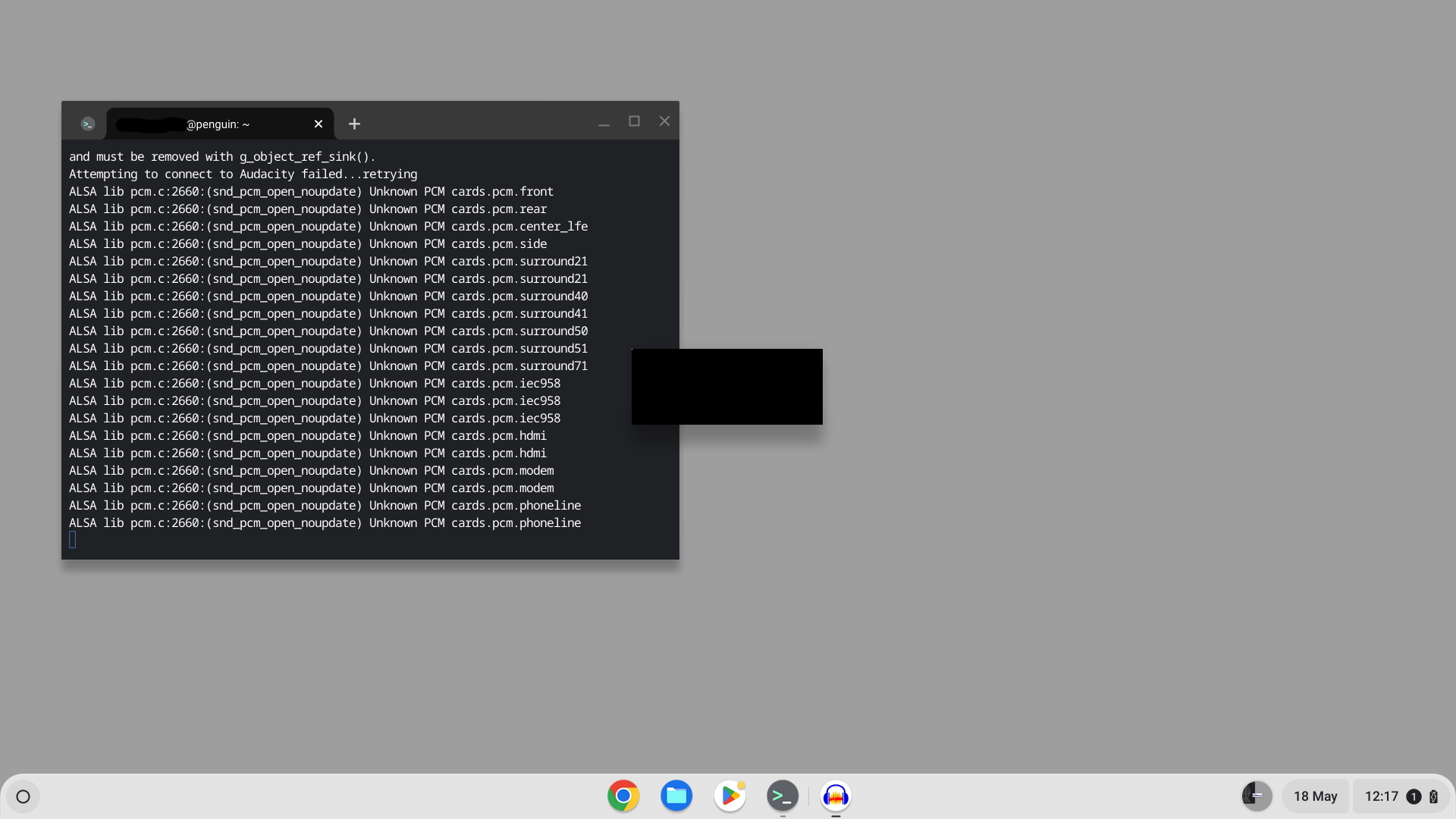This screenshot has width=1456, height=819.
Task: Click the Audacity running indicator line
Action: click(x=836, y=814)
